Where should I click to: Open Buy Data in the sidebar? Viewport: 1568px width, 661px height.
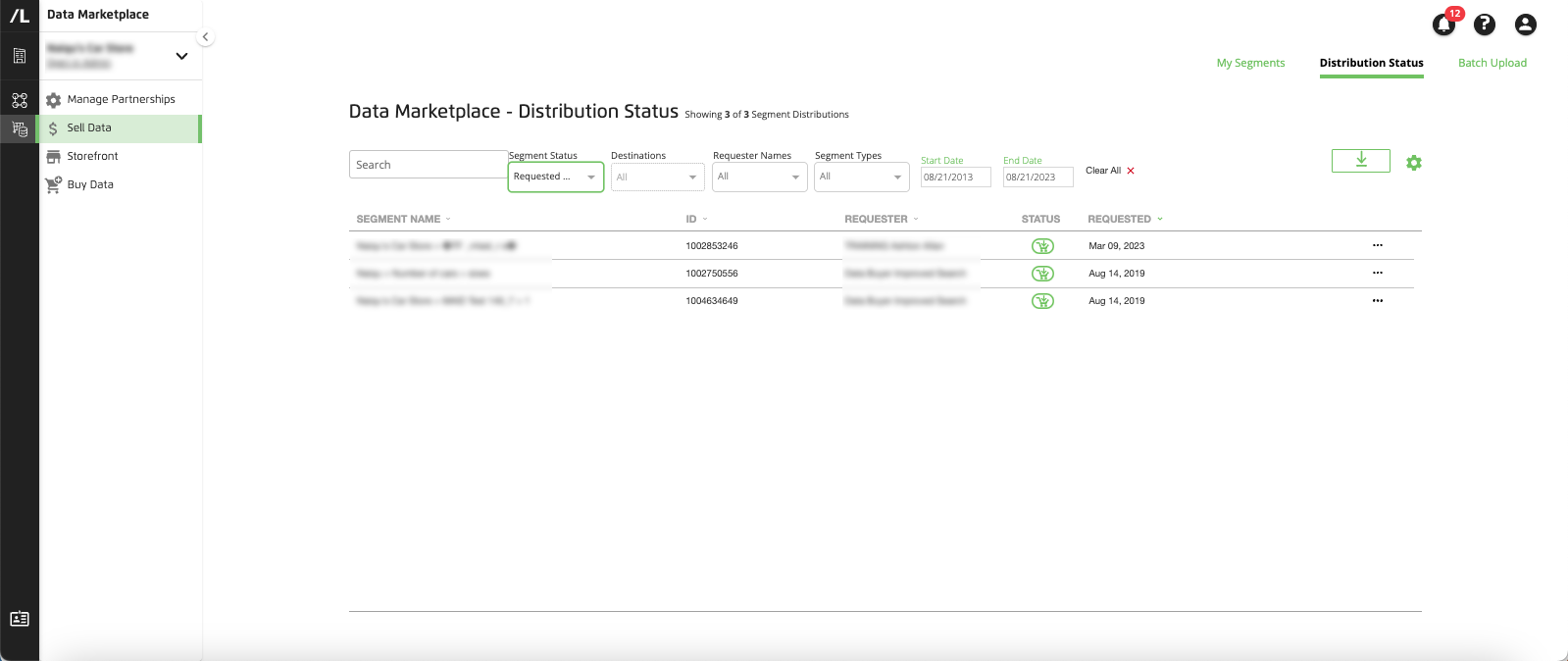[120, 184]
